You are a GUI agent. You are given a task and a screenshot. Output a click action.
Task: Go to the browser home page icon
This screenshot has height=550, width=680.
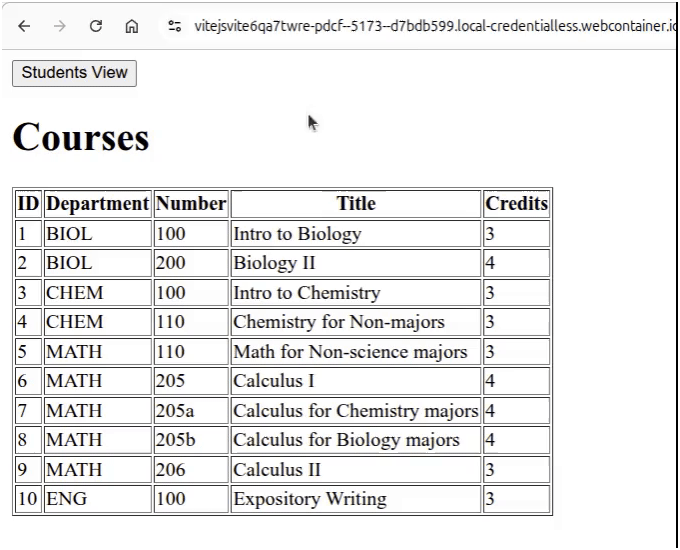click(132, 26)
